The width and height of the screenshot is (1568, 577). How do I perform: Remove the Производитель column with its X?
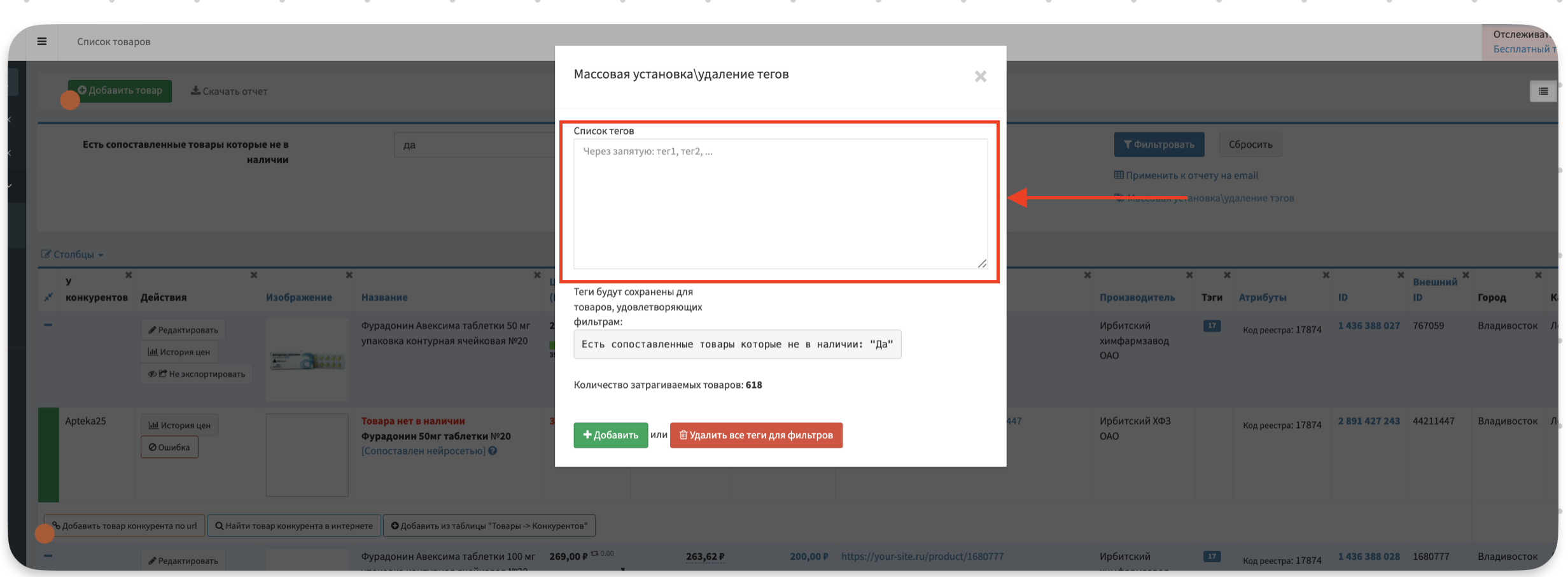(1189, 275)
